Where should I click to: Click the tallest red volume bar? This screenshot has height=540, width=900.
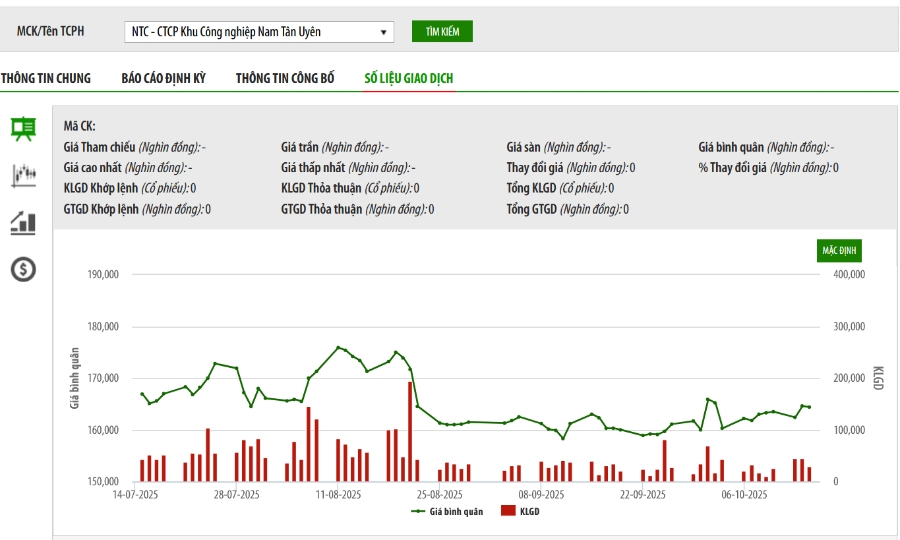[x=410, y=432]
